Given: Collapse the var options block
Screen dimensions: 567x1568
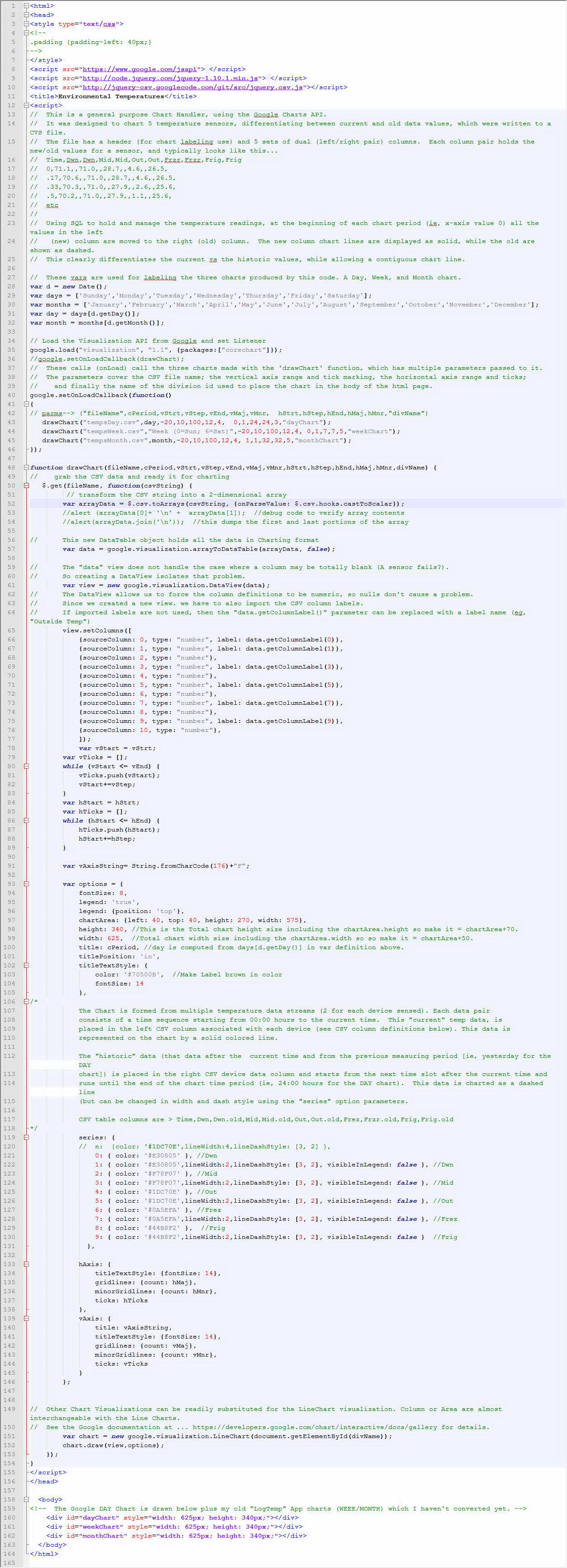Looking at the screenshot, I should pos(26,884).
